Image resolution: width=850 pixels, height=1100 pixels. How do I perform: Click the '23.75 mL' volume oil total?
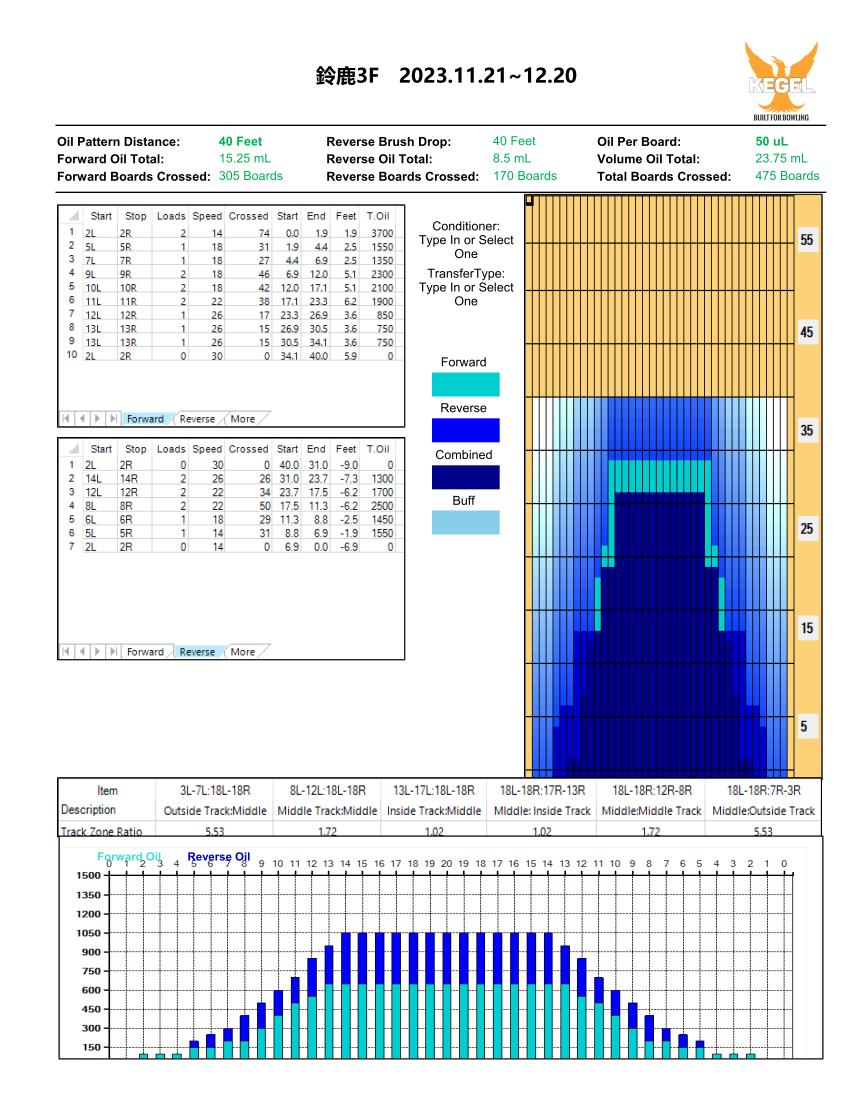[781, 159]
